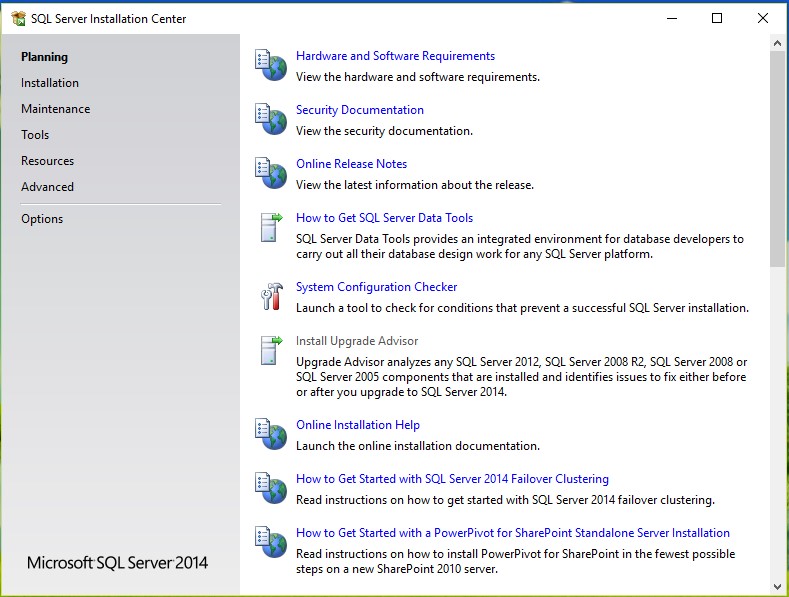The image size is (789, 597).
Task: Launch the System Configuration Checker link
Action: coord(376,287)
